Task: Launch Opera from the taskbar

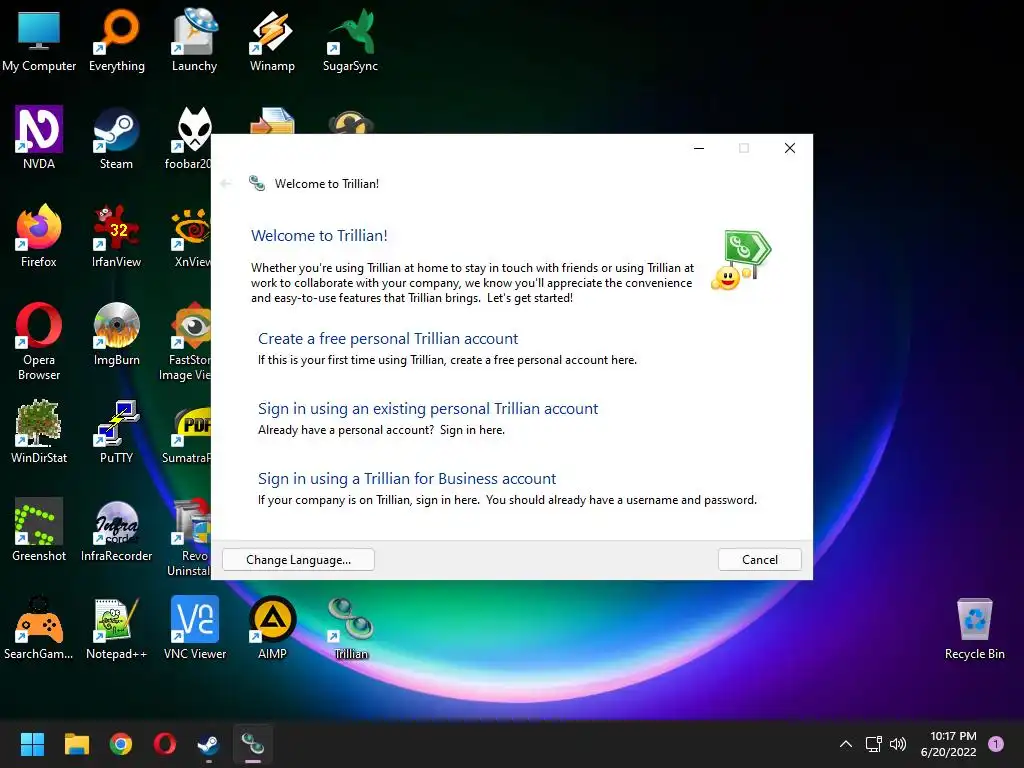Action: tap(165, 744)
